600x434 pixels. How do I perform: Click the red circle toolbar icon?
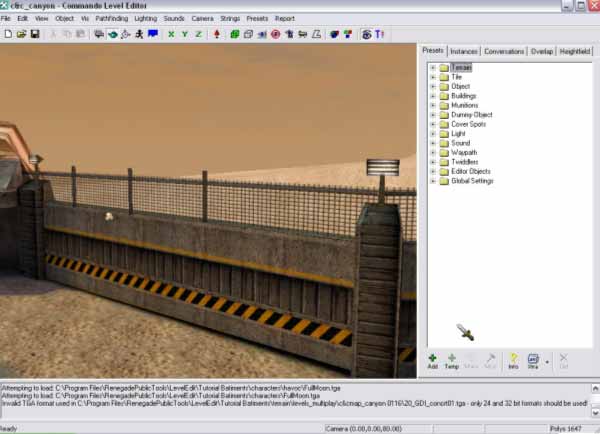276,34
